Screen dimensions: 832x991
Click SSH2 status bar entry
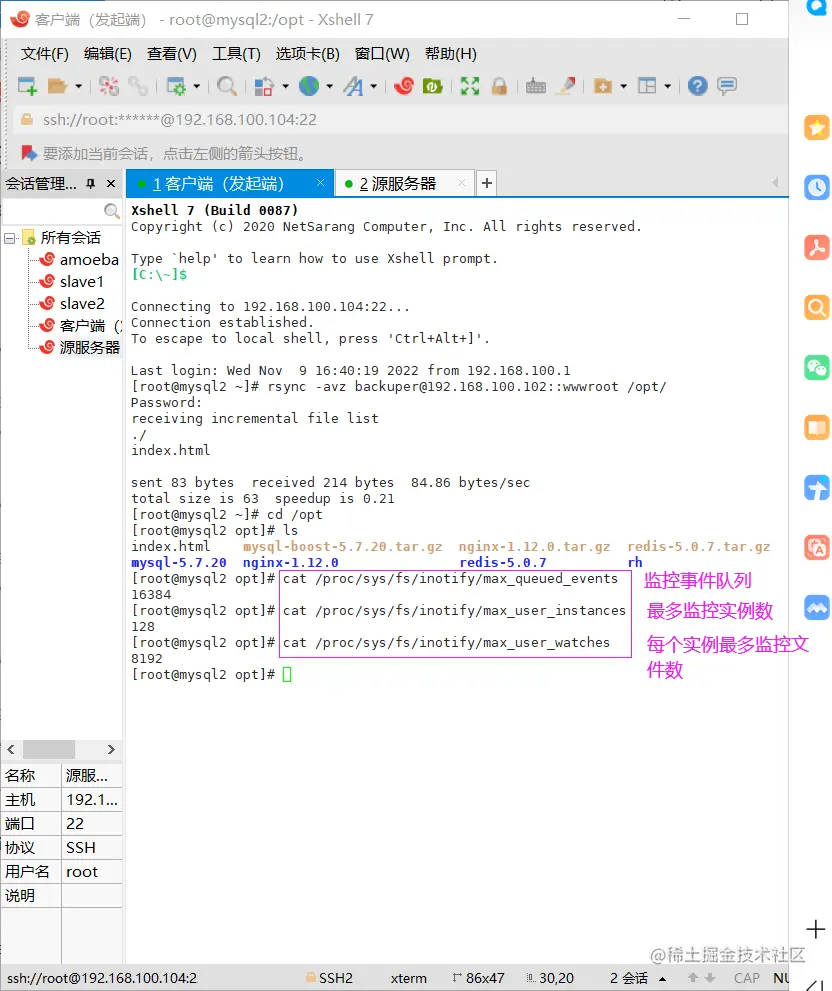click(329, 978)
